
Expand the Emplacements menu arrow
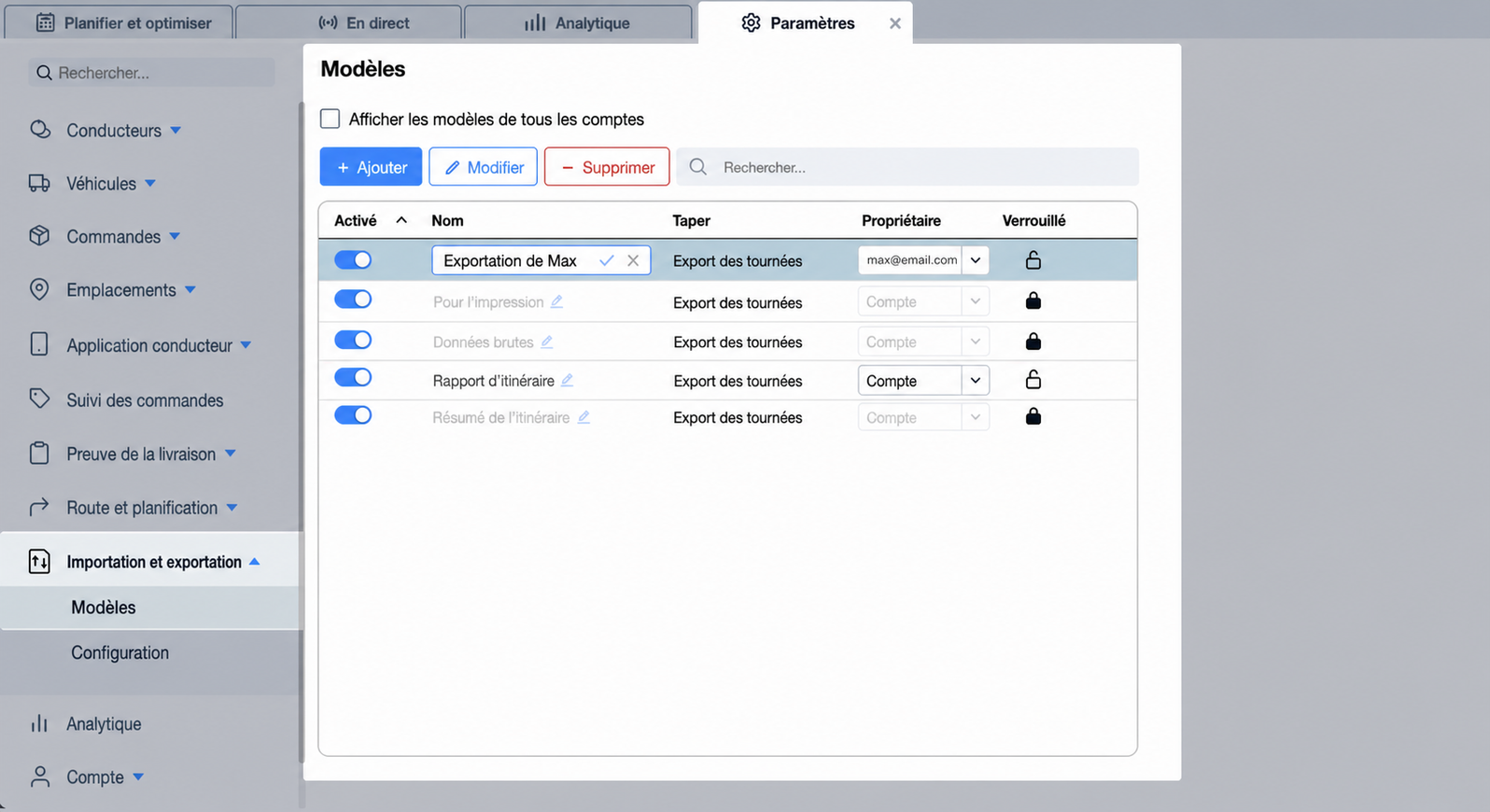[190, 289]
